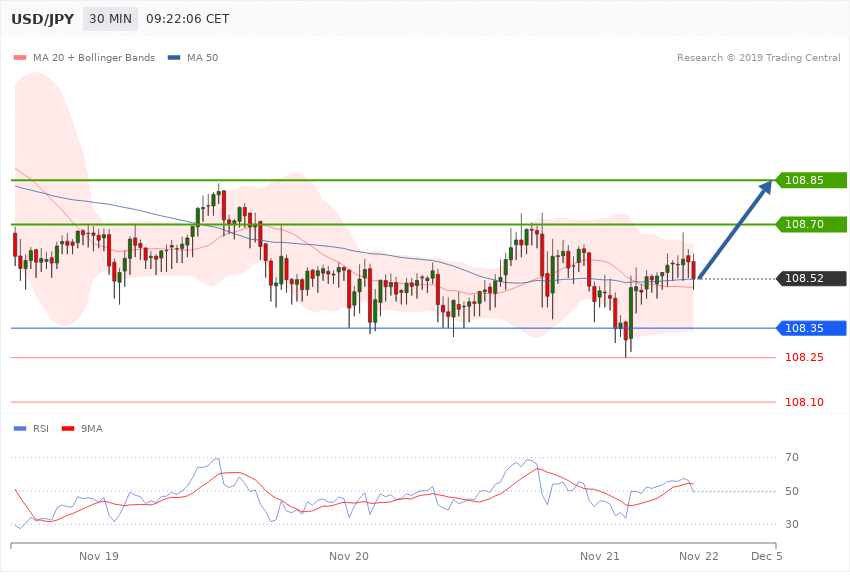850x576 pixels.
Task: Click the MA 20 + Bollinger Bands legend label
Action: pos(94,57)
